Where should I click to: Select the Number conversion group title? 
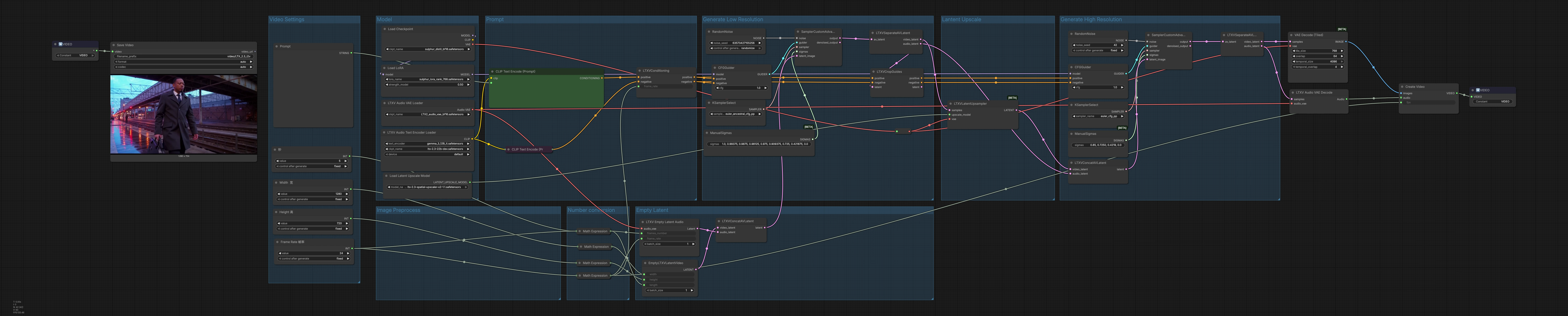pyautogui.click(x=591, y=210)
